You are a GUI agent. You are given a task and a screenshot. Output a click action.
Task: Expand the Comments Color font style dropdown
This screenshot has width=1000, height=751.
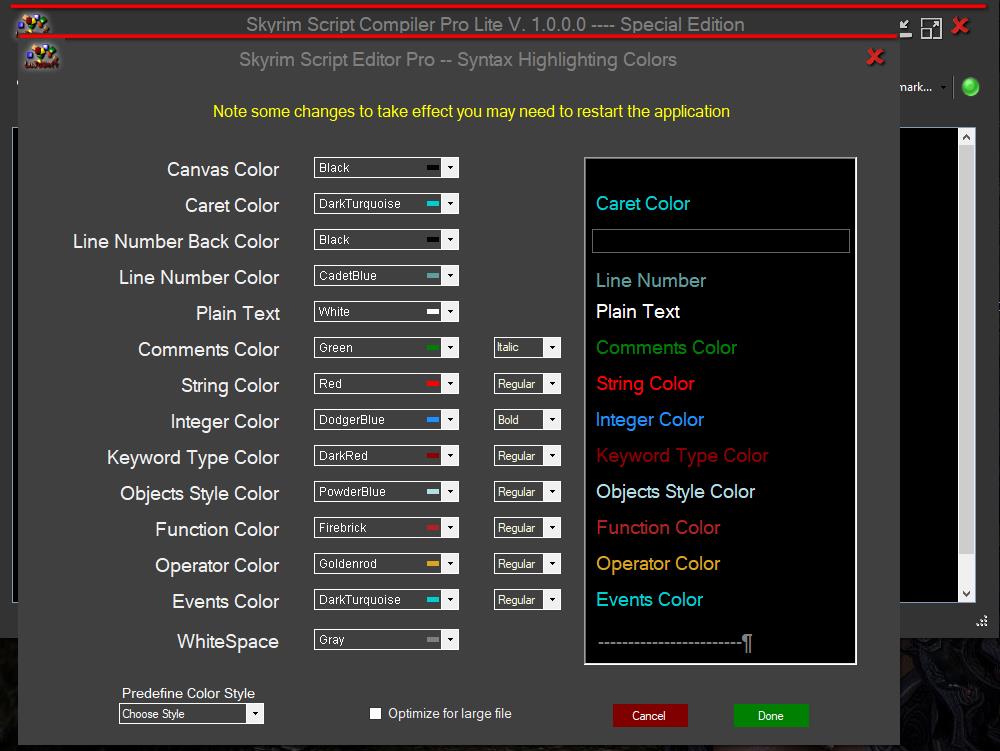(x=552, y=348)
